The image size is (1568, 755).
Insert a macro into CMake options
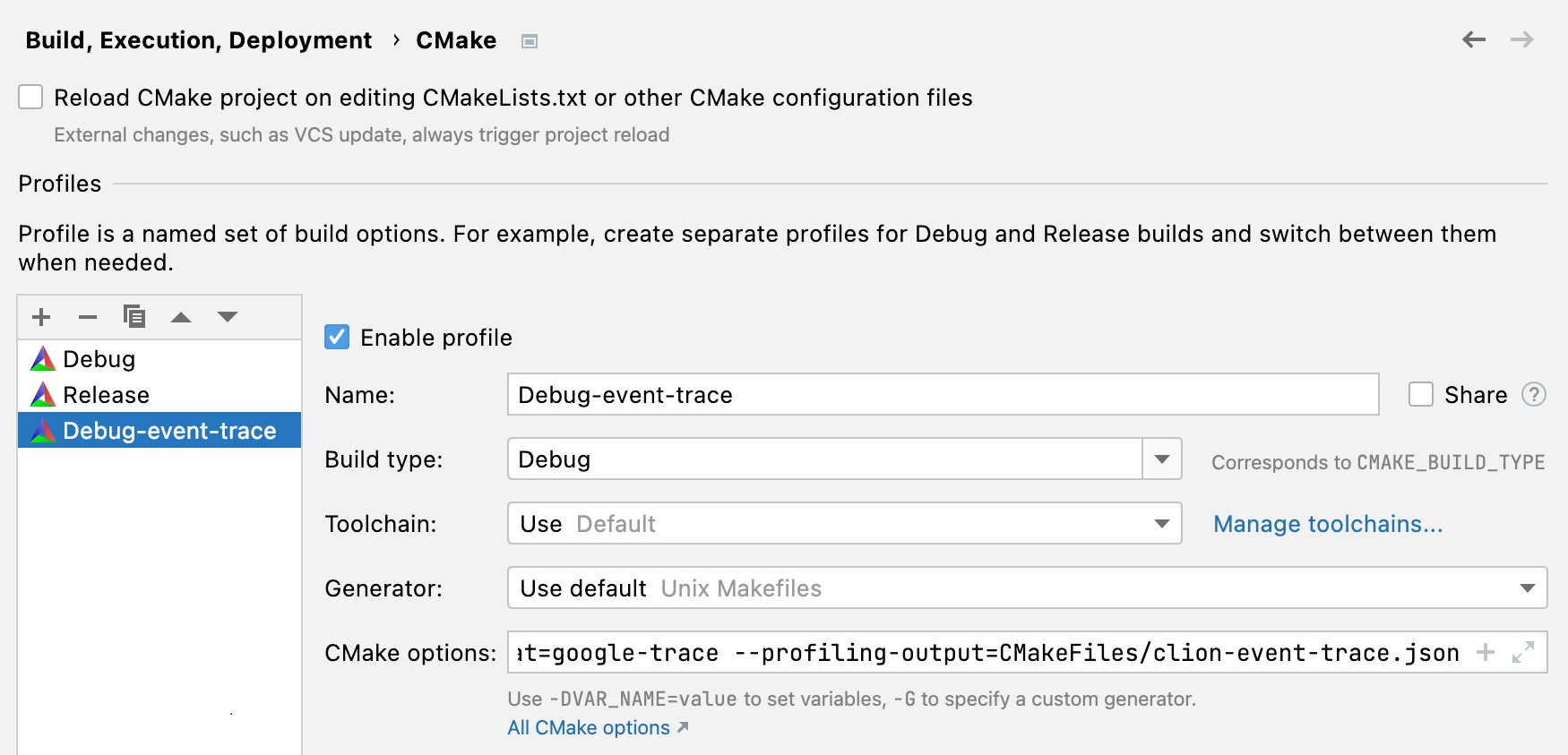(x=1486, y=653)
